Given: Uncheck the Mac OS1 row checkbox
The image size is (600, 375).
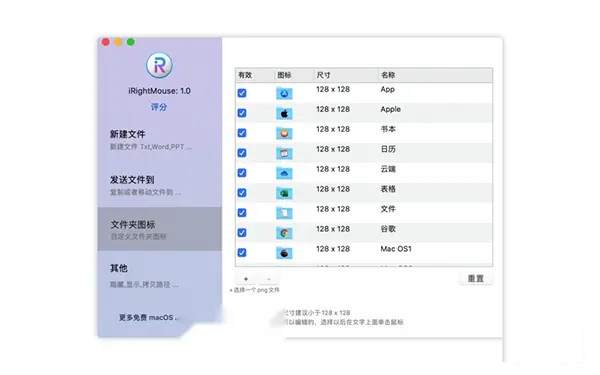Looking at the screenshot, I should [242, 252].
